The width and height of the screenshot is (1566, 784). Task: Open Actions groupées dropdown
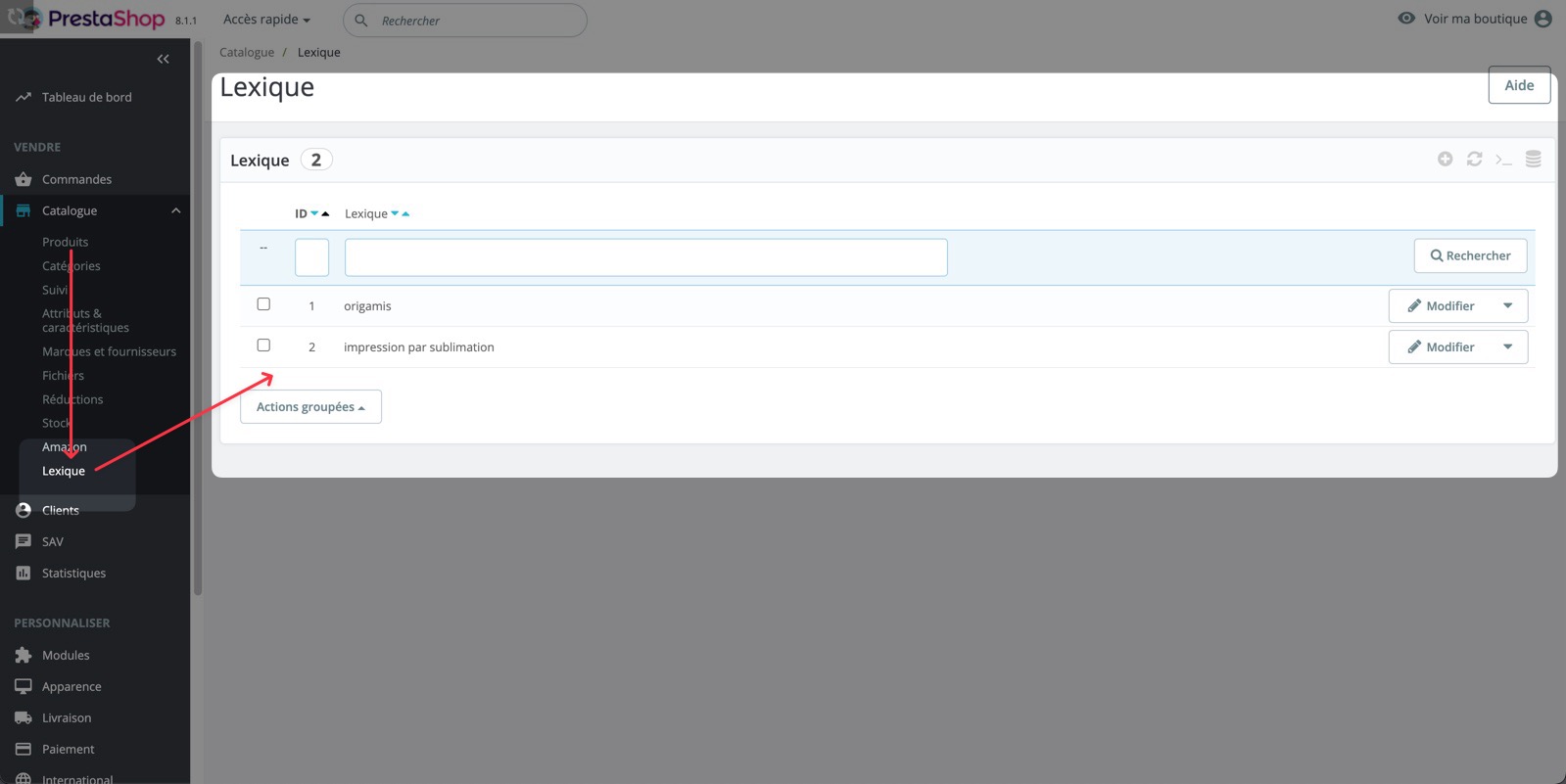(x=310, y=407)
